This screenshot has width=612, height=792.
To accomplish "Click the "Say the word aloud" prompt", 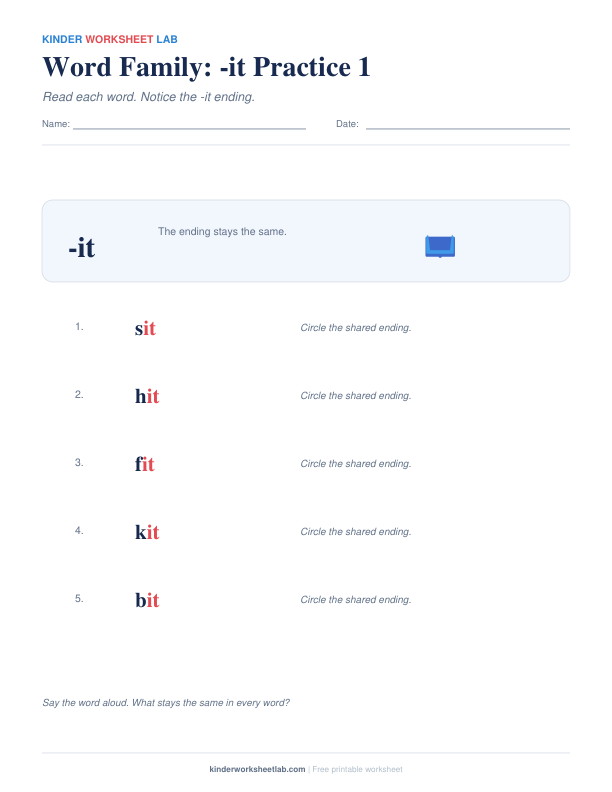I will click(166, 703).
